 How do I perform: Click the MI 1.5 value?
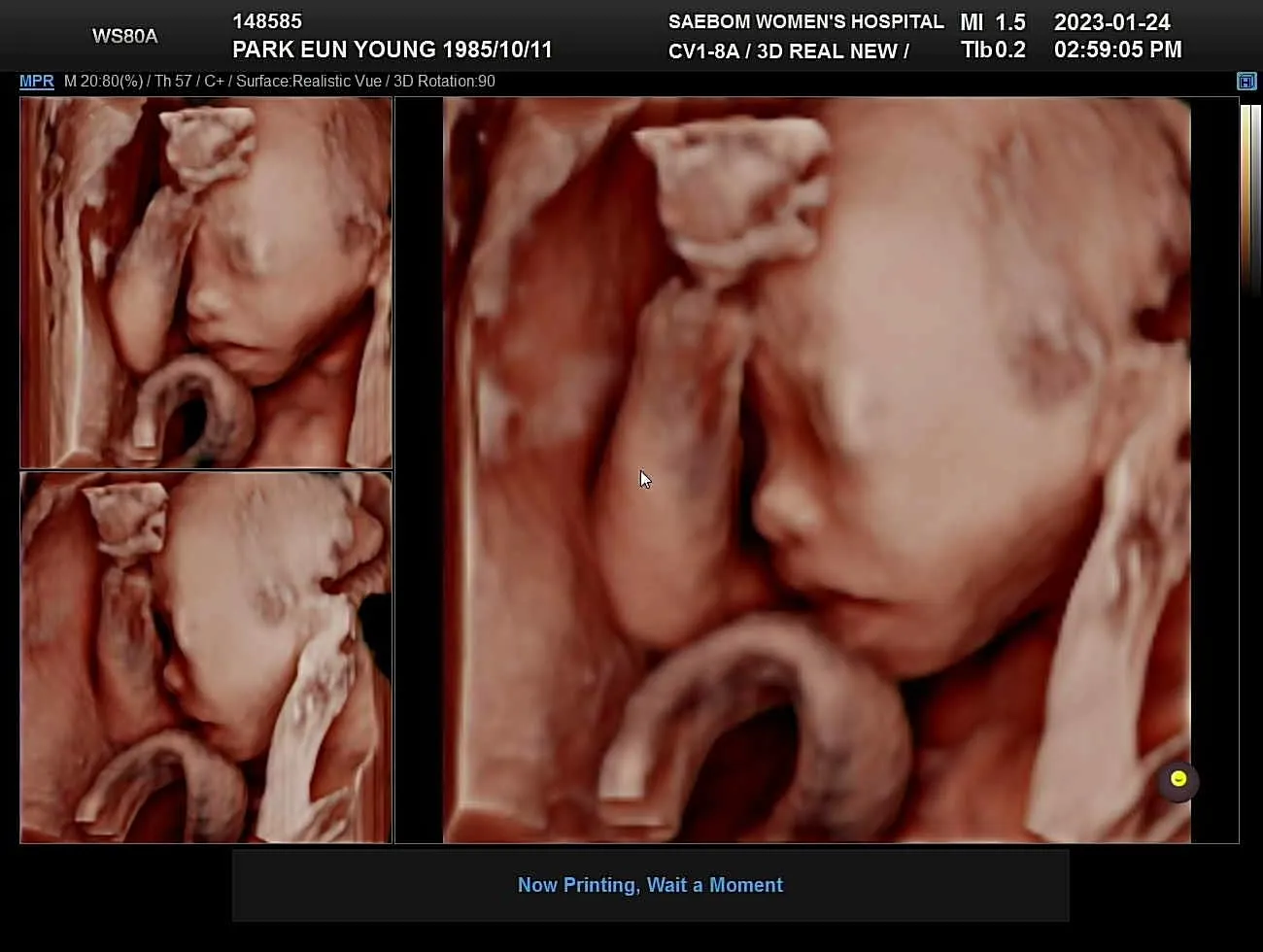(993, 21)
